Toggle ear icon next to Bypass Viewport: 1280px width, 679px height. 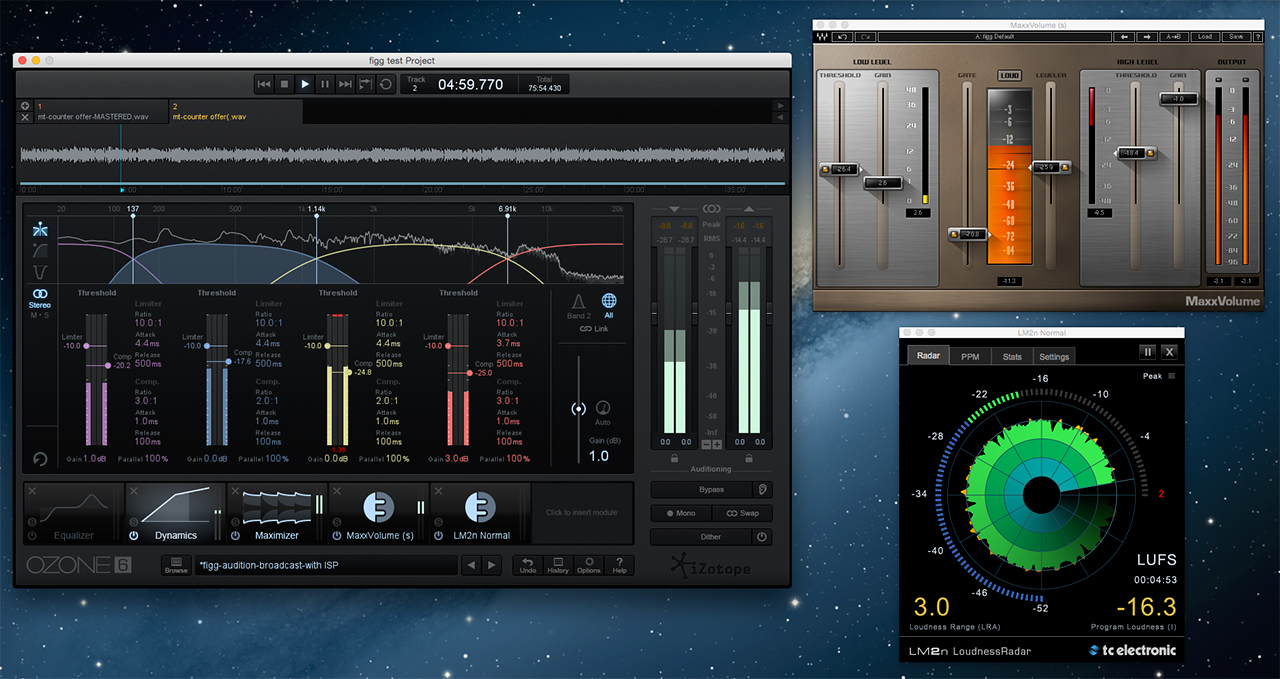[x=762, y=490]
